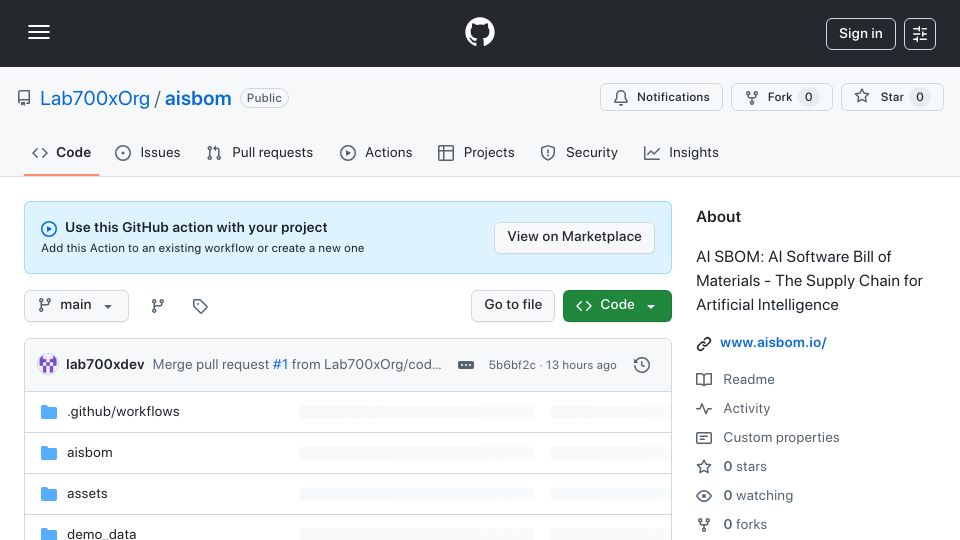Viewport: 960px width, 540px height.
Task: Open the aisbom folder
Action: click(x=89, y=452)
